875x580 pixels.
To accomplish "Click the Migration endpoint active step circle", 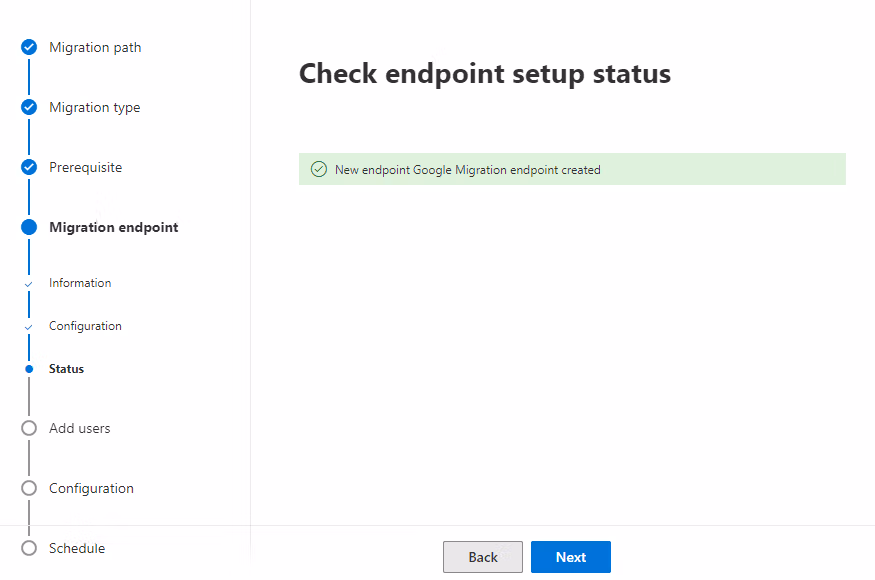I will [29, 227].
